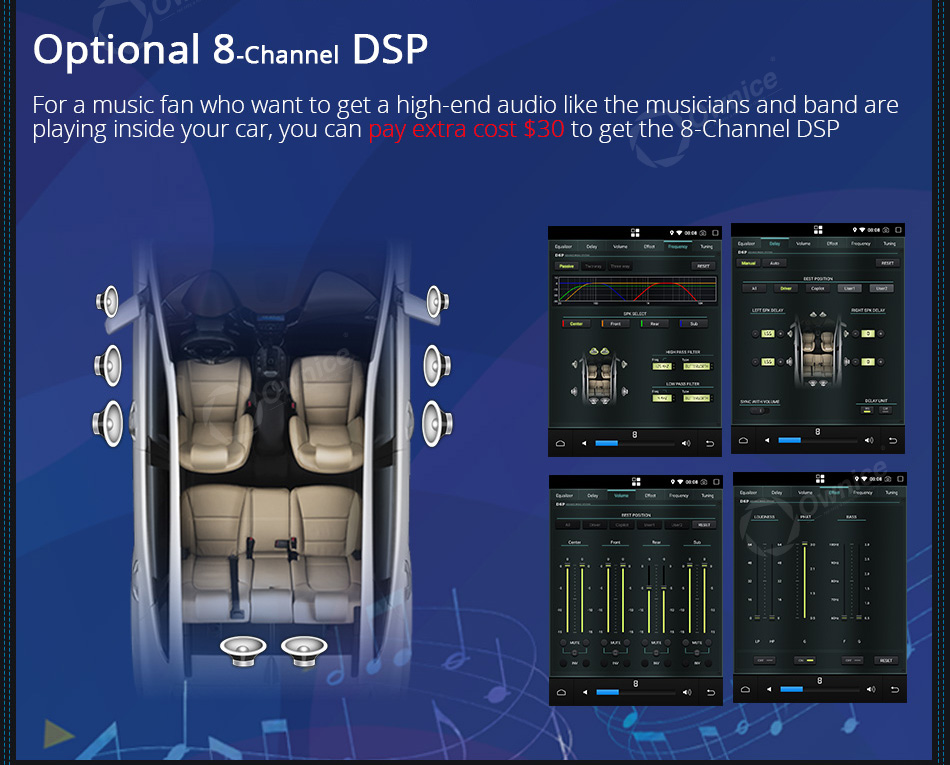Tap the camera icon in the Frequency screen status bar
Screen dimensions: 950x765
coord(703,233)
